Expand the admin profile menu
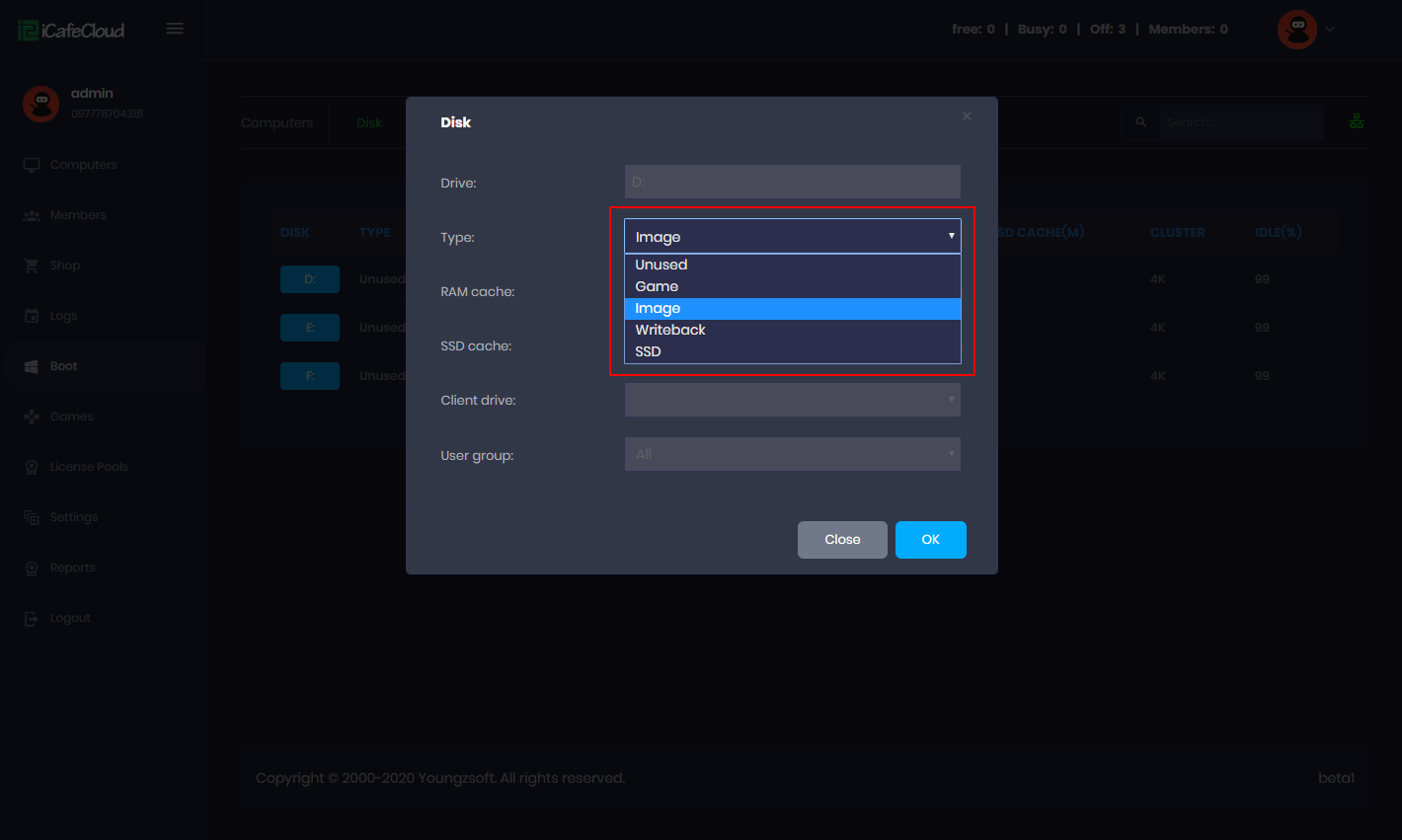Viewport: 1402px width, 840px height. click(1305, 29)
